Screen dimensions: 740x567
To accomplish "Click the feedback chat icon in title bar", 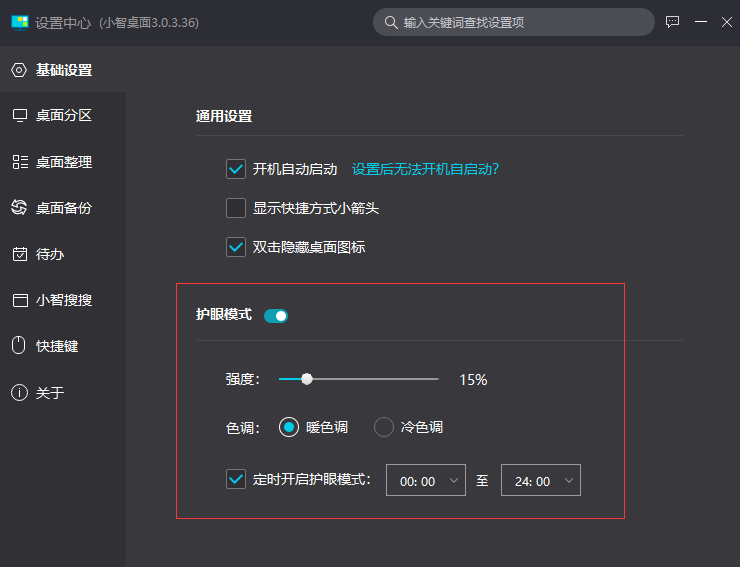I will [x=673, y=21].
